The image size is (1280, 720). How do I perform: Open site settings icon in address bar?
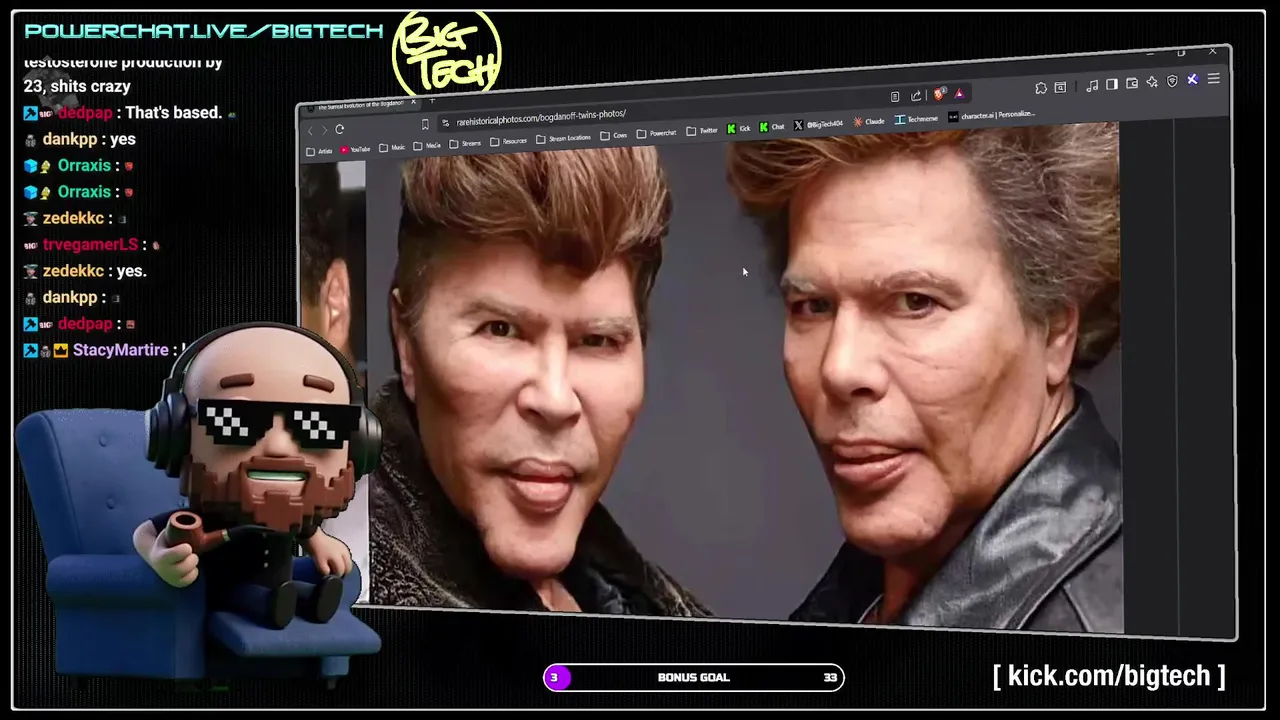coord(445,123)
